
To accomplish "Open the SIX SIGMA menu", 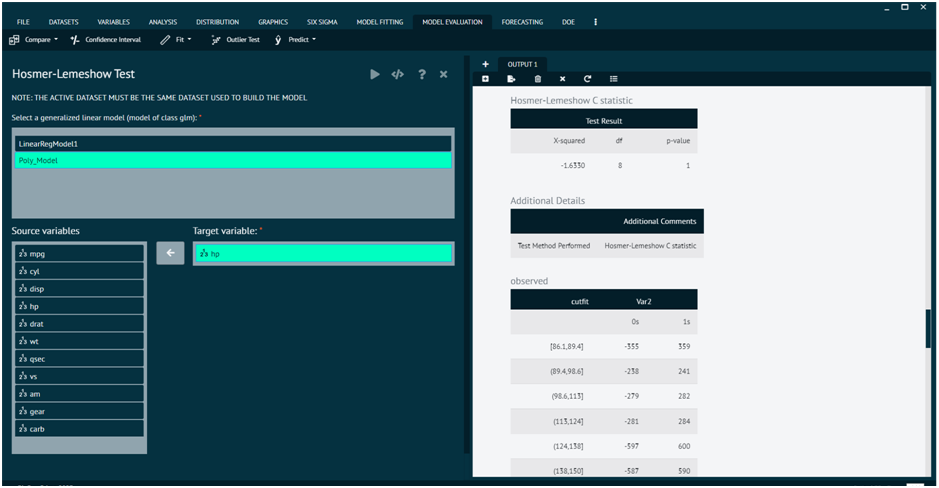I will coord(322,22).
